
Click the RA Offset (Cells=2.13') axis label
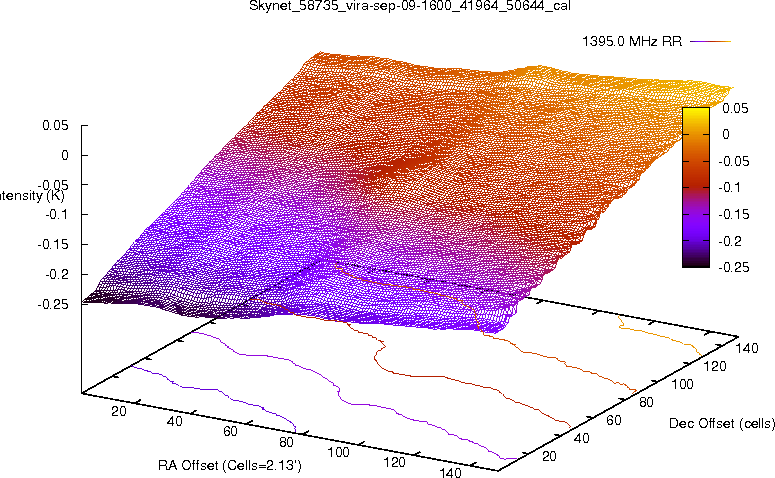coord(230,465)
